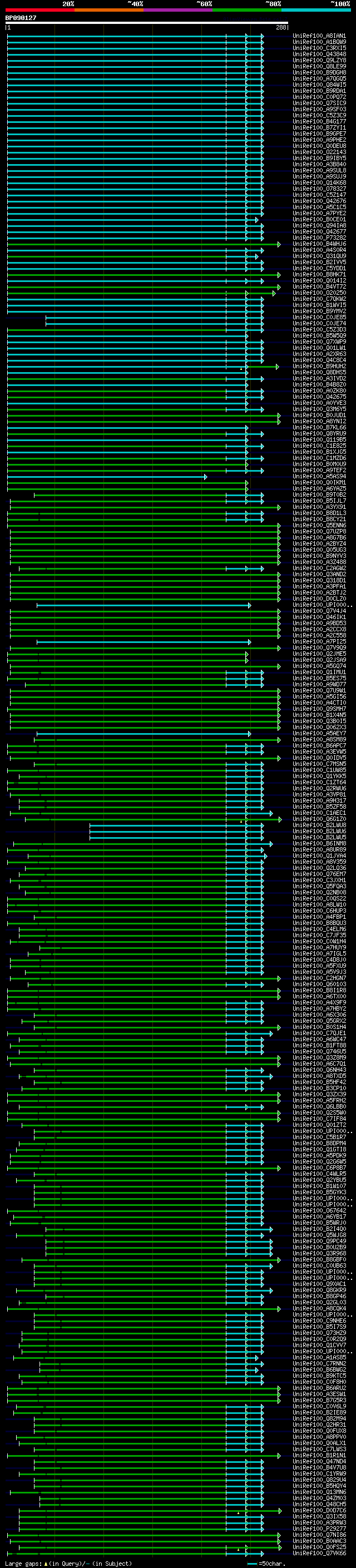
Task: Select the UniRef100_C2AGW2 label
Action: pyautogui.click(x=319, y=568)
